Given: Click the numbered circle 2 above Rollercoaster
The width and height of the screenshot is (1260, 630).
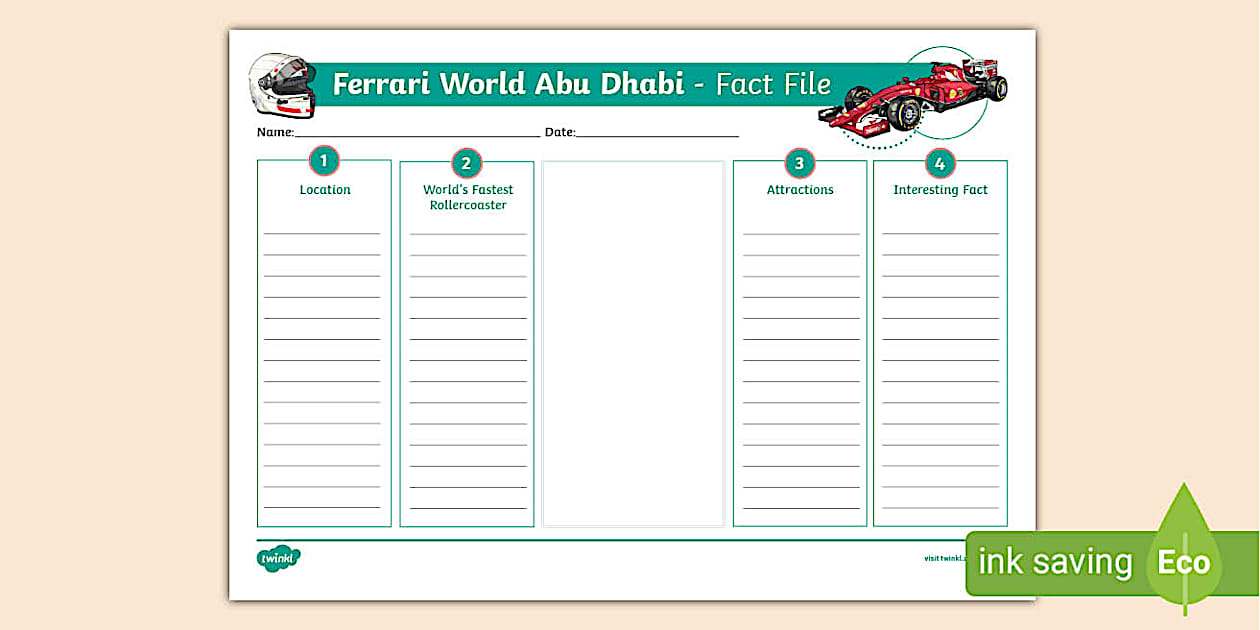Looking at the screenshot, I should [467, 161].
